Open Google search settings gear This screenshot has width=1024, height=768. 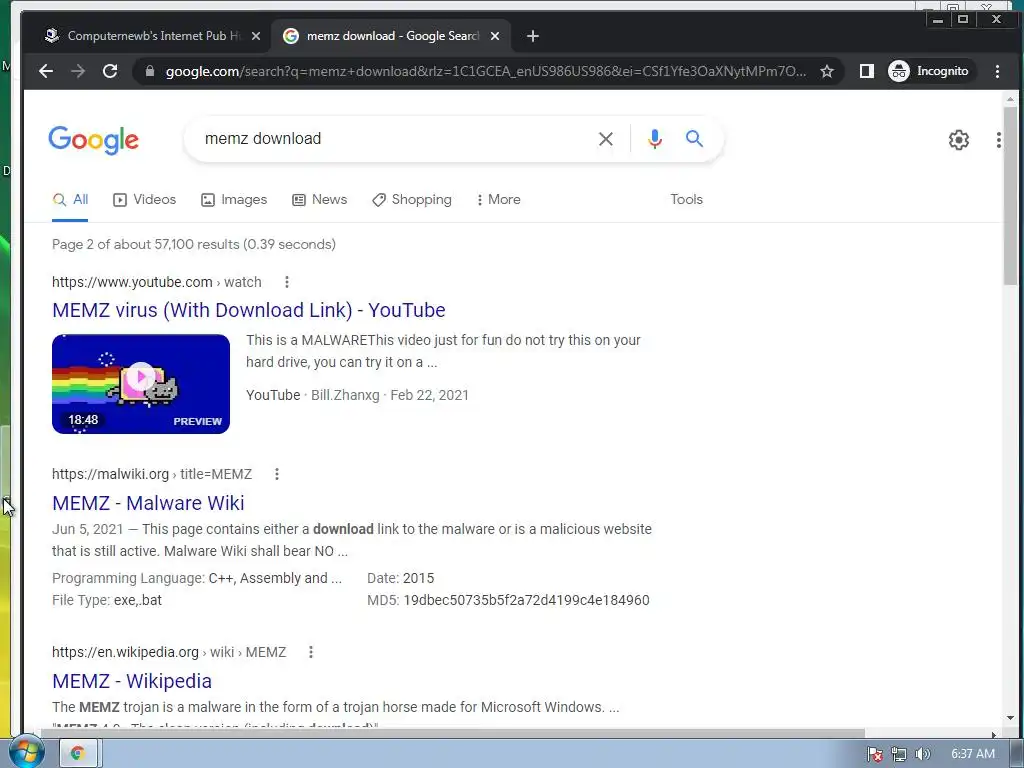[x=959, y=140]
